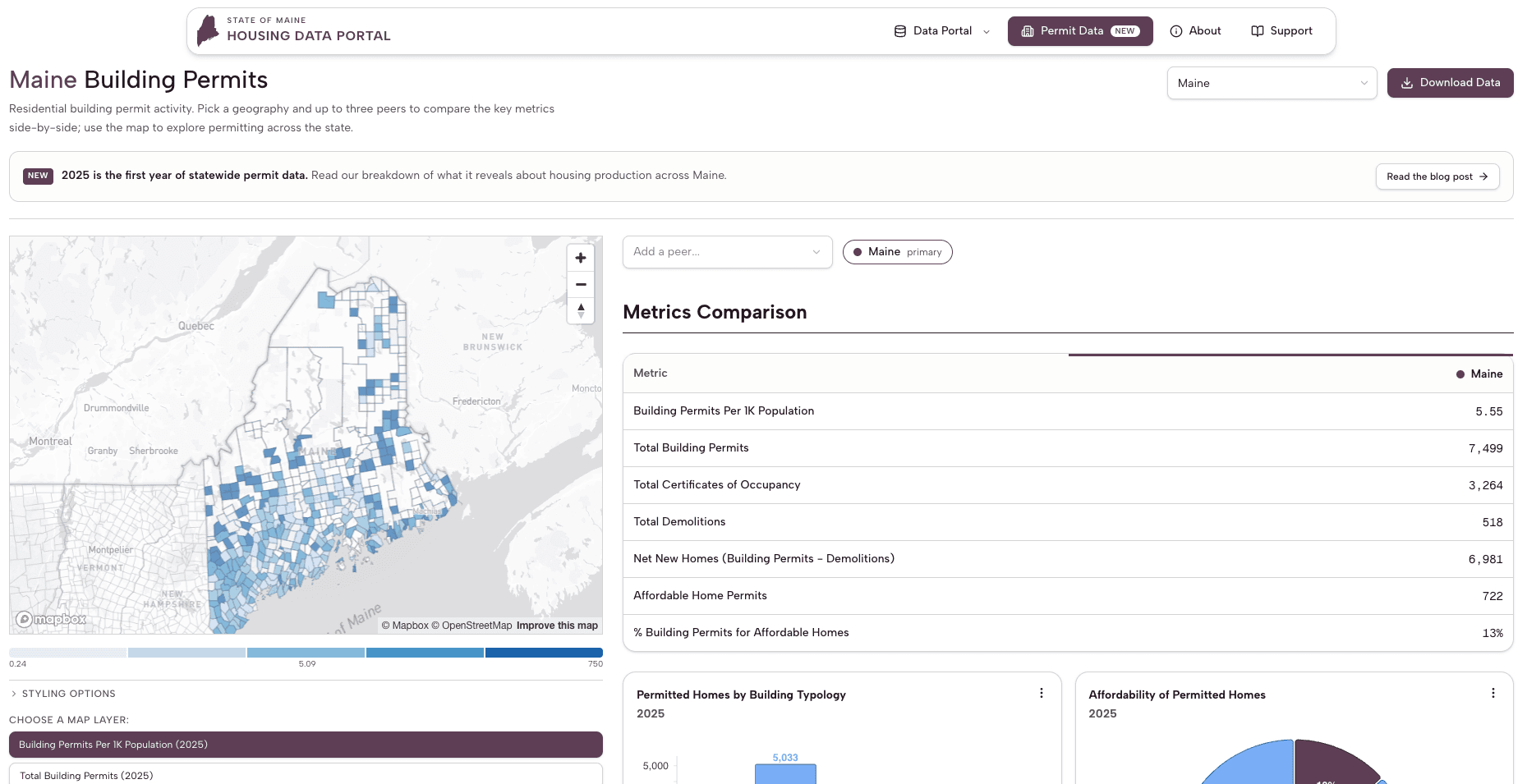1527x784 pixels.
Task: Click the 5,033 bar in typology chart
Action: tap(785, 773)
